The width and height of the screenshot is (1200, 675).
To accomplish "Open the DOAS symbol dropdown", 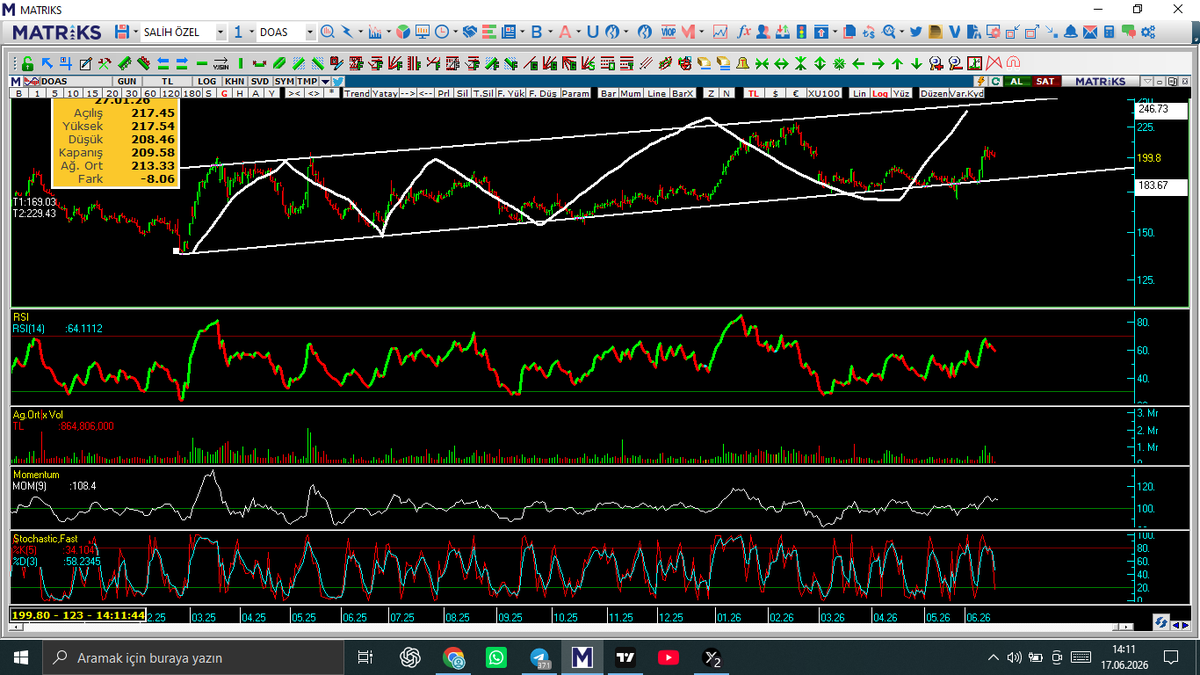I will pos(310,32).
